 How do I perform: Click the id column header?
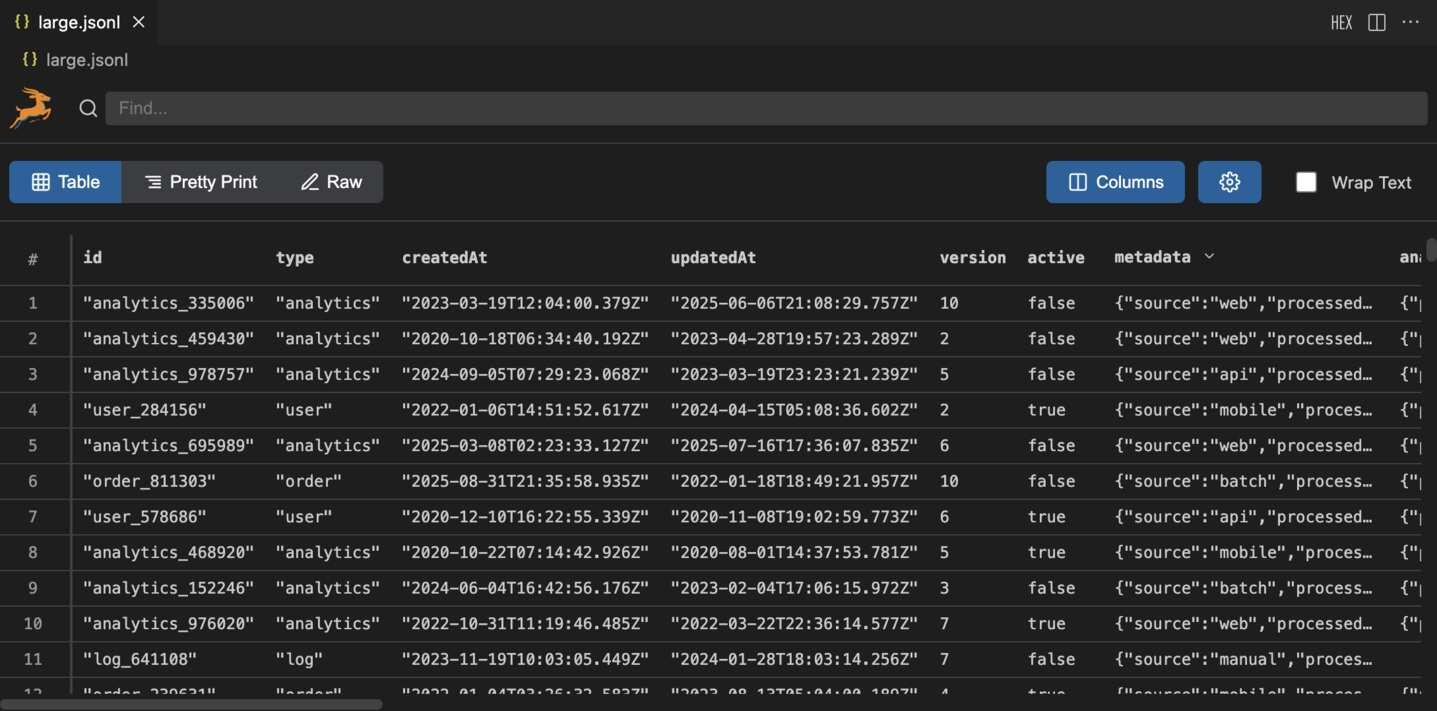click(92, 257)
